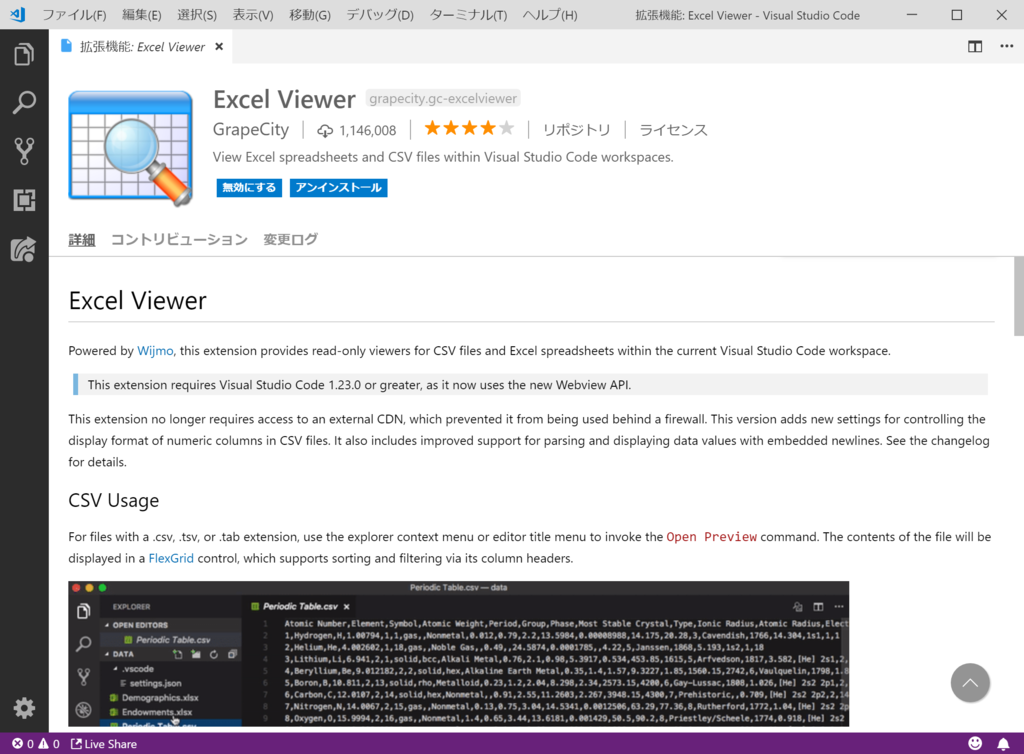The image size is (1024, 754).
Task: Click the アンインストール button
Action: pos(338,187)
